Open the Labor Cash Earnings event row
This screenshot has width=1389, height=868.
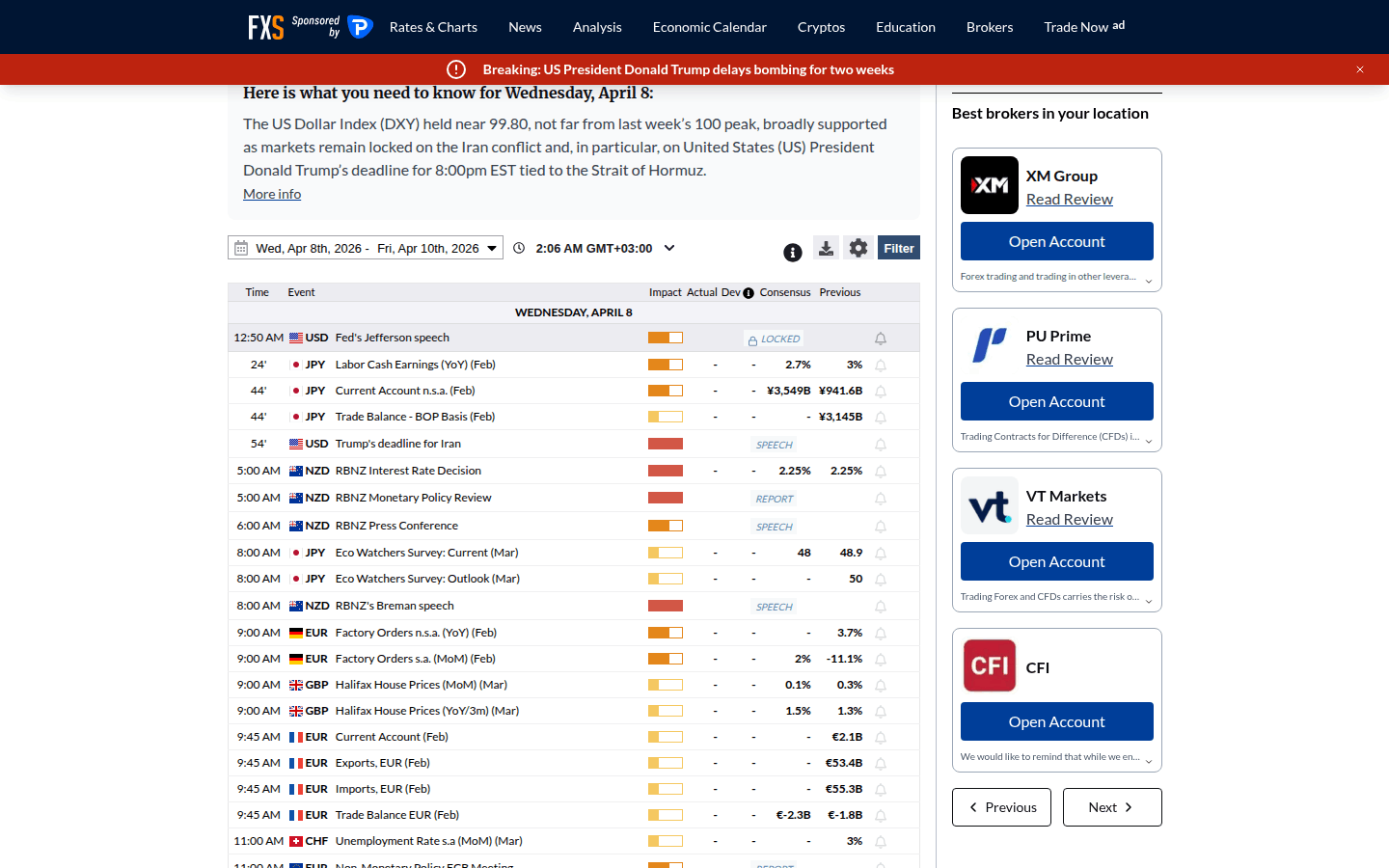click(x=415, y=365)
